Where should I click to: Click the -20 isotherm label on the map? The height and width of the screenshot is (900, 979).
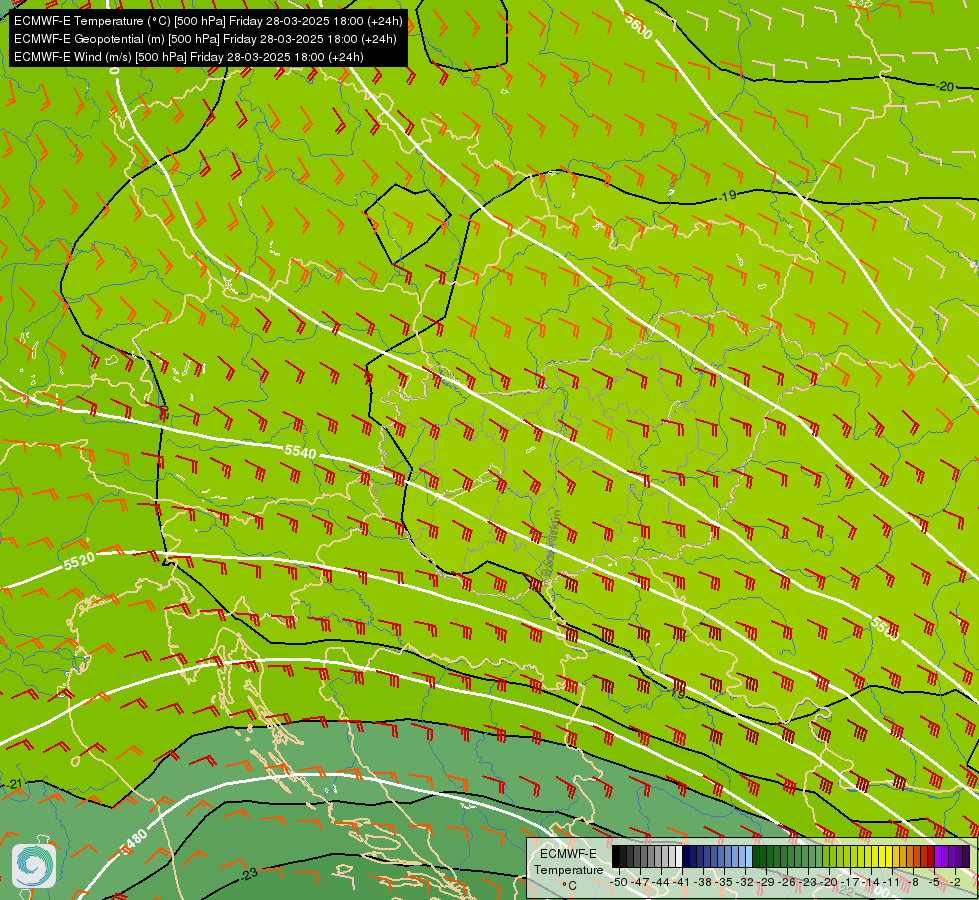point(945,87)
